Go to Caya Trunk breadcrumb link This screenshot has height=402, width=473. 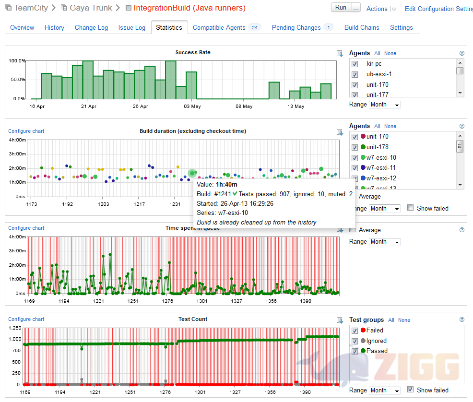(x=91, y=8)
